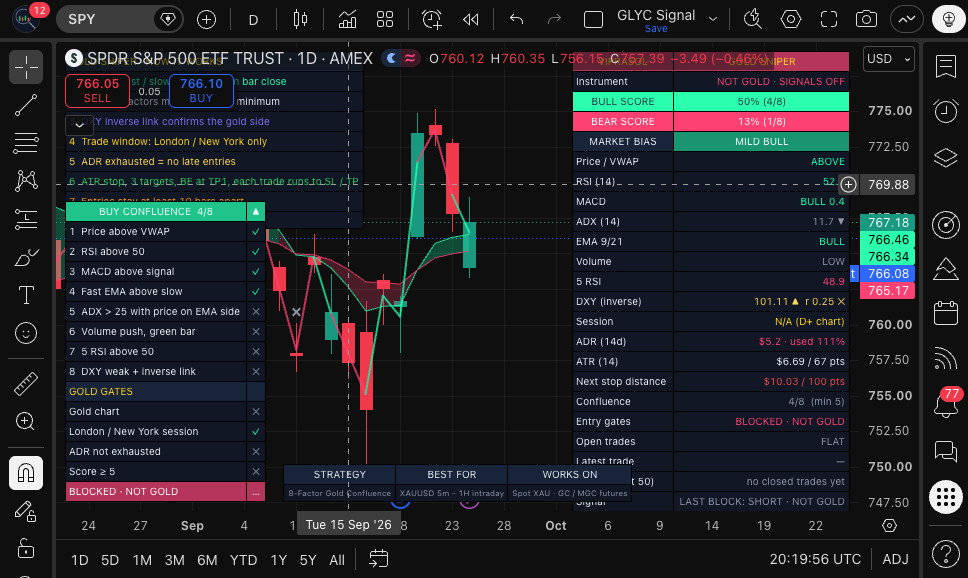Open the emoji icons tool

tap(26, 333)
